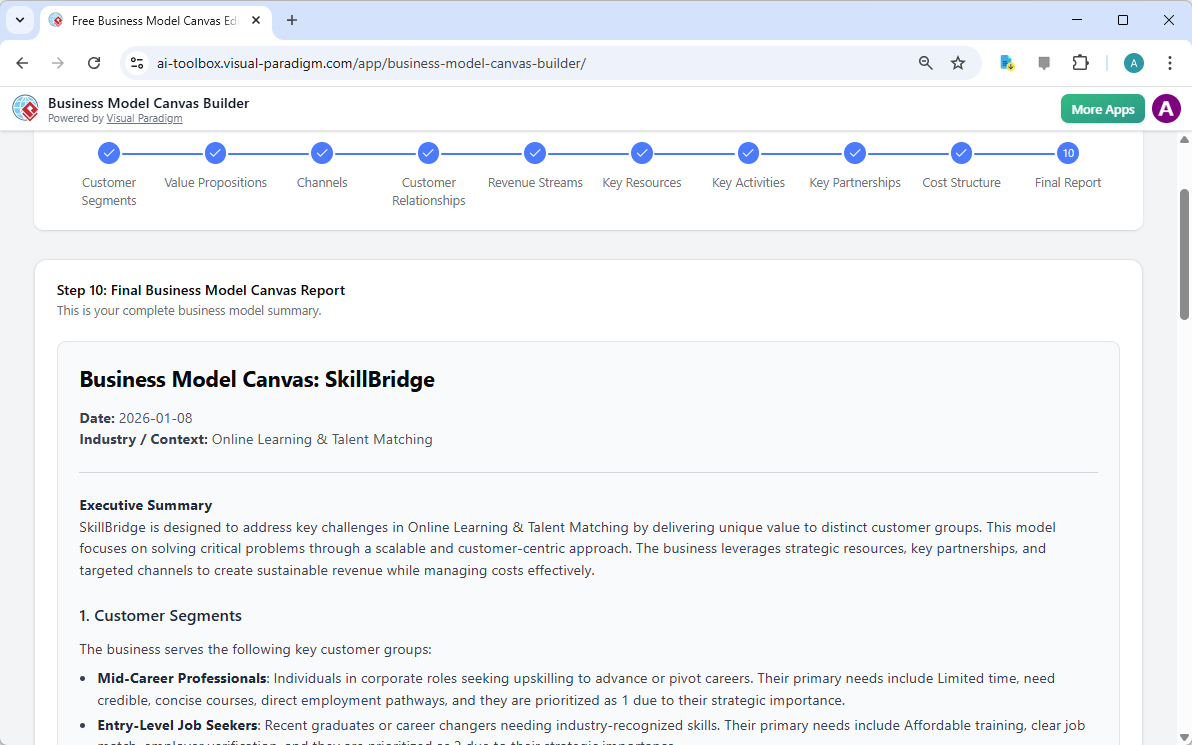Viewport: 1192px width, 745px height.
Task: Reload the current page
Action: pos(94,62)
